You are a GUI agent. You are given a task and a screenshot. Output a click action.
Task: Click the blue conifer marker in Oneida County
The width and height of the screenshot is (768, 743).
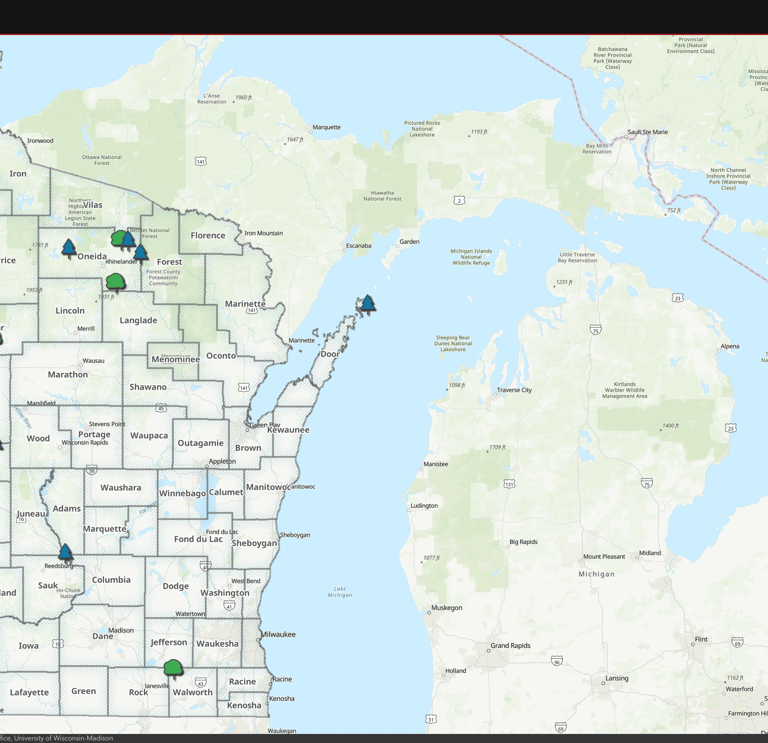(69, 248)
